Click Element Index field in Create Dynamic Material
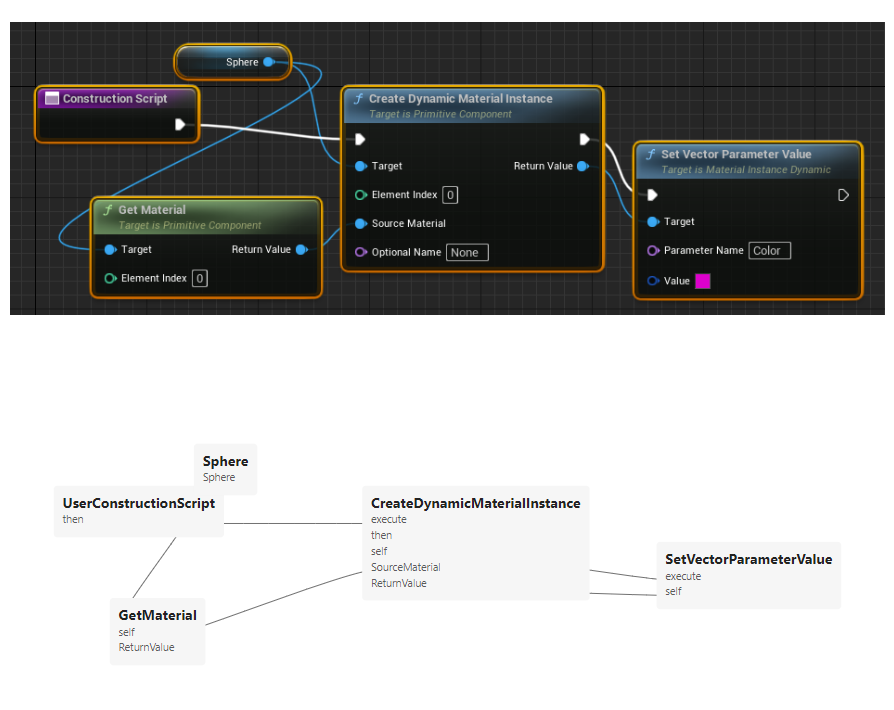 point(450,195)
